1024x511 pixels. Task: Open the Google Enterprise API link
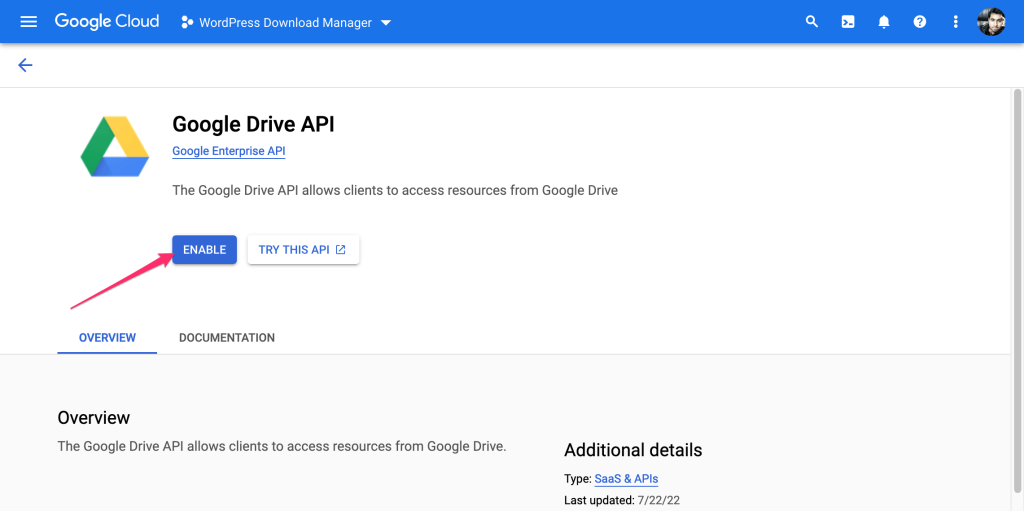coord(229,151)
